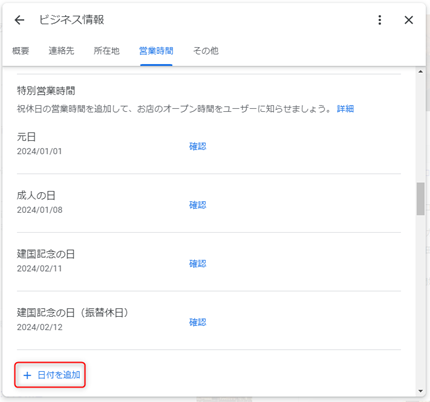Confirm hours for 建国記念の日 2024/02/11
Screen dimensions: 430x402
coord(198,264)
